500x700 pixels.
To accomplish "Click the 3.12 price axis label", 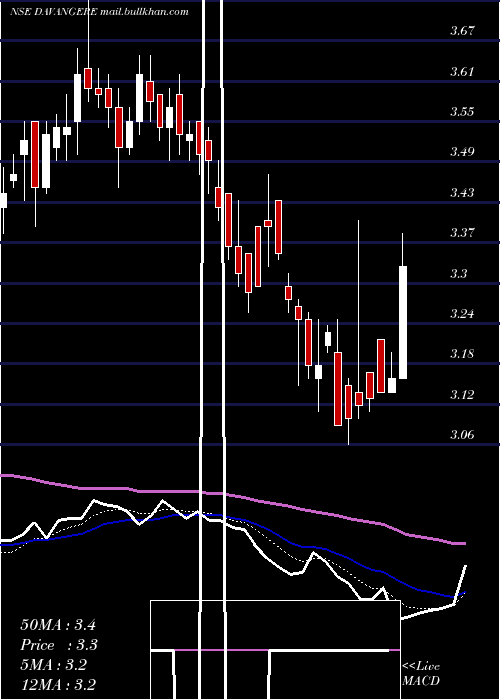I will pos(462,394).
